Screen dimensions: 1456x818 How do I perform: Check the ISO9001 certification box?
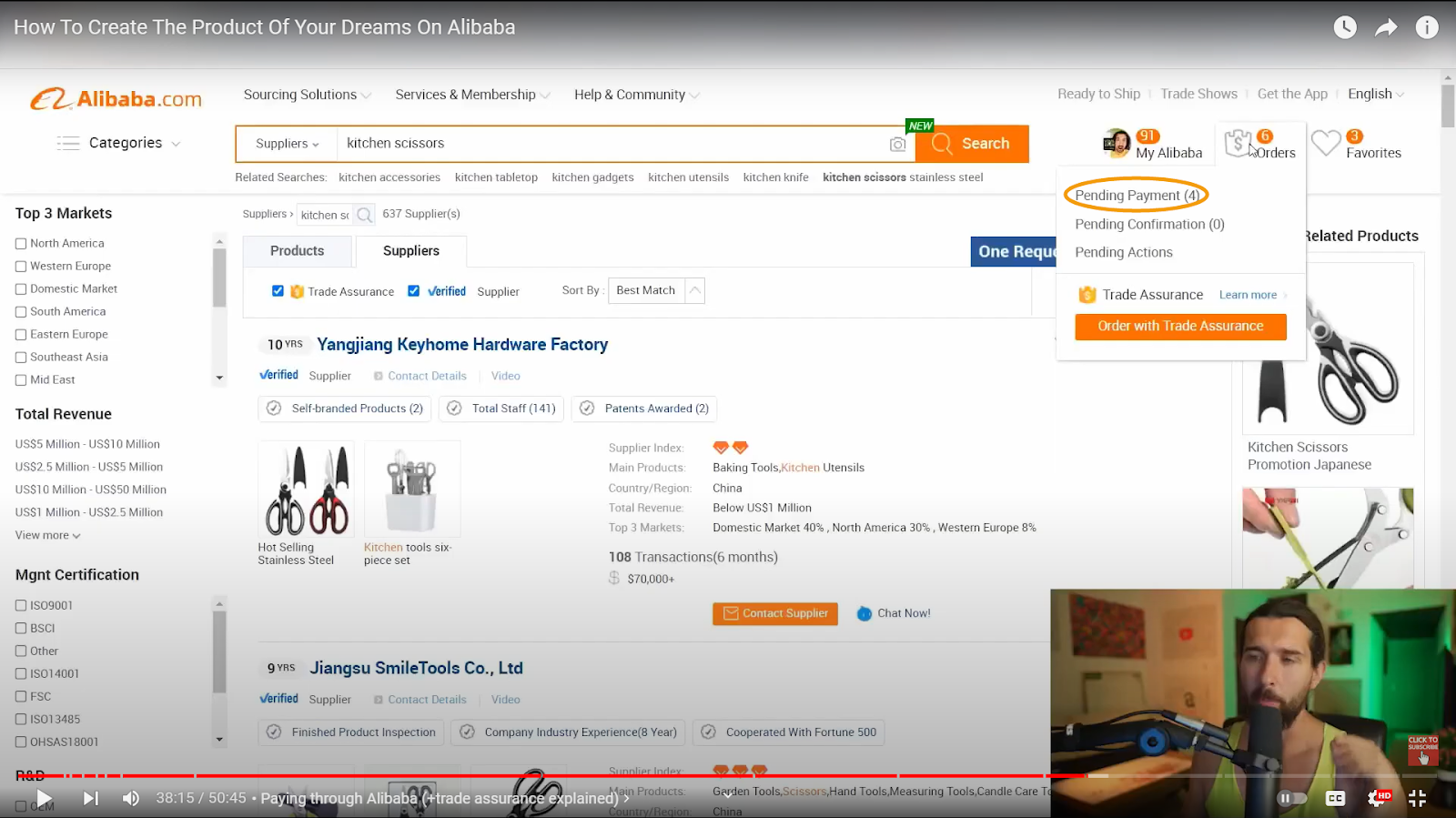tap(21, 605)
